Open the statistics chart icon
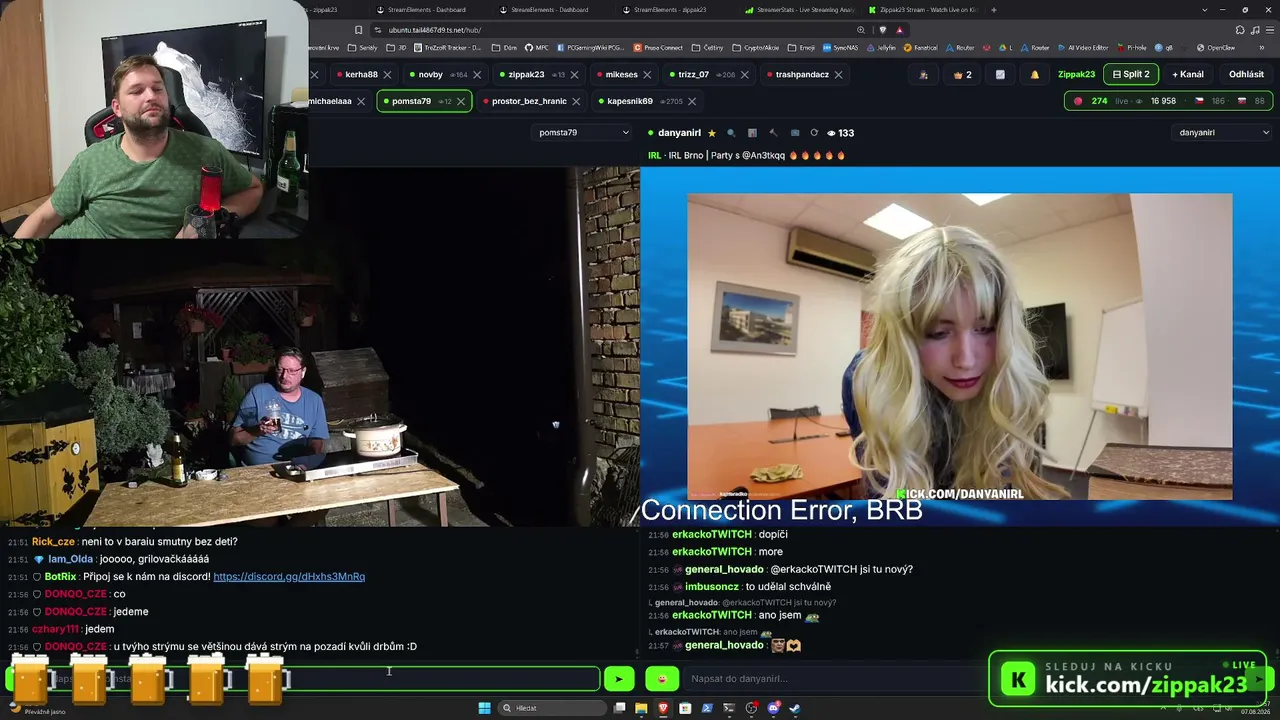1280x720 pixels. [x=1000, y=75]
